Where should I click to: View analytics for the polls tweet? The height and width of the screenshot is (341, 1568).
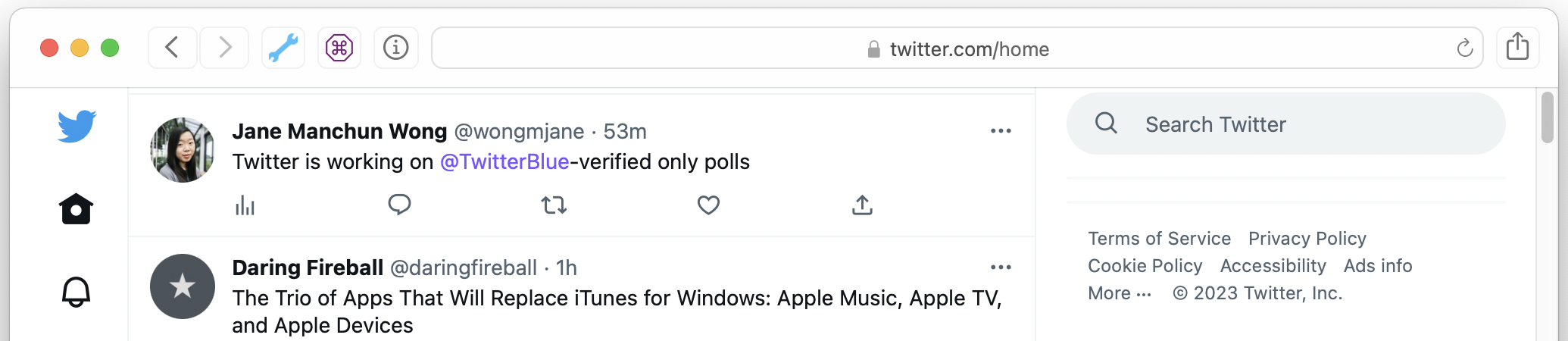pyautogui.click(x=245, y=205)
